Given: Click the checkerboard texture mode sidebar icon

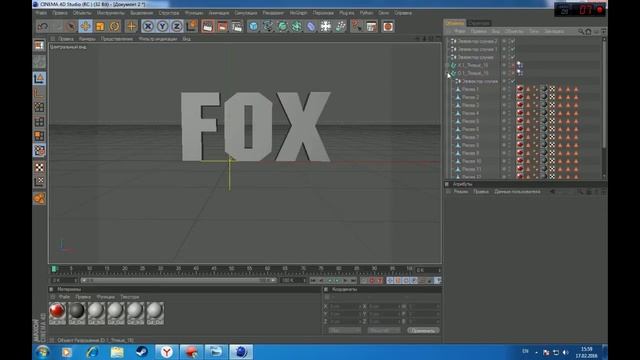Looking at the screenshot, I should 39,167.
